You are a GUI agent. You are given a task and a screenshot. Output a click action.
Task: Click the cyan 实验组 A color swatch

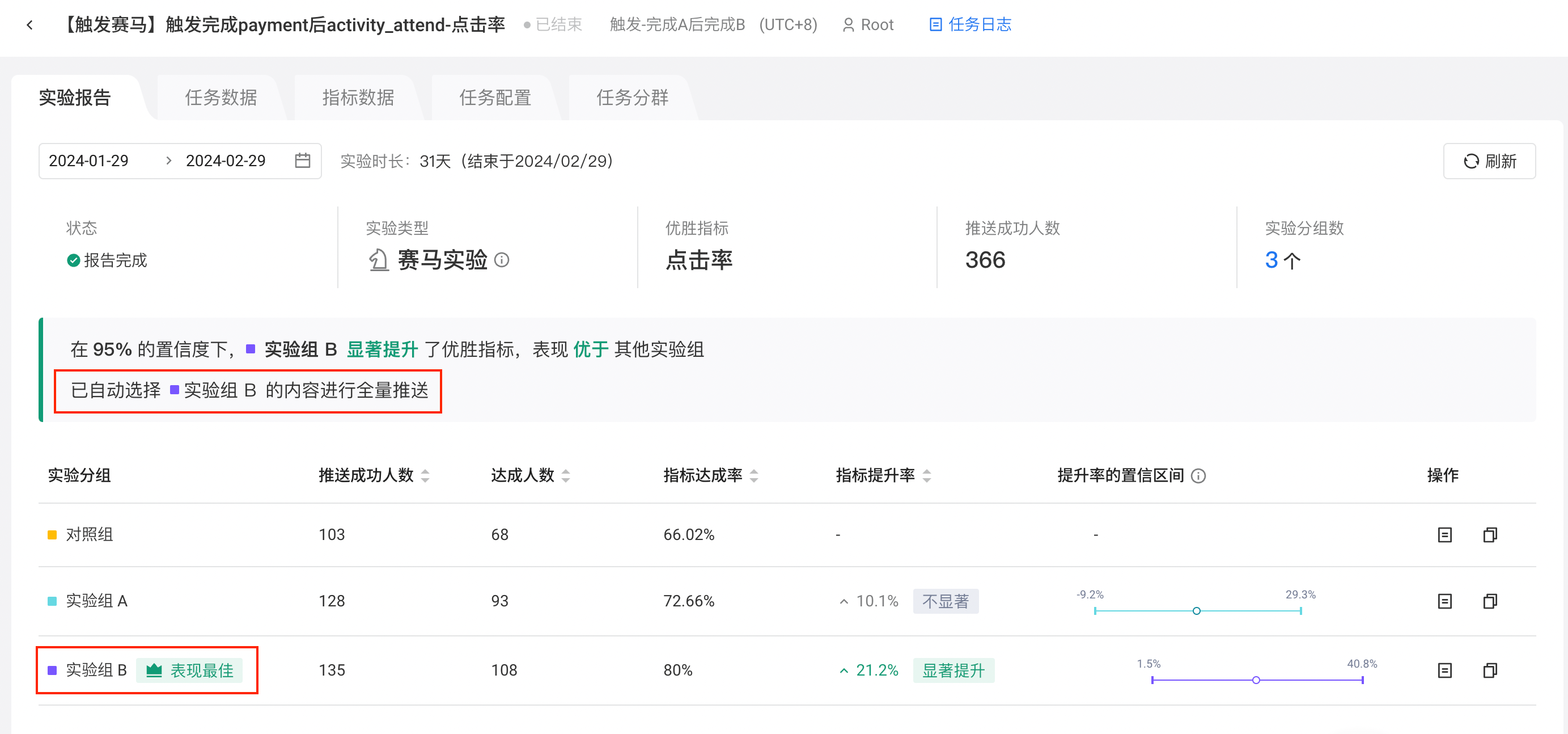[52, 601]
